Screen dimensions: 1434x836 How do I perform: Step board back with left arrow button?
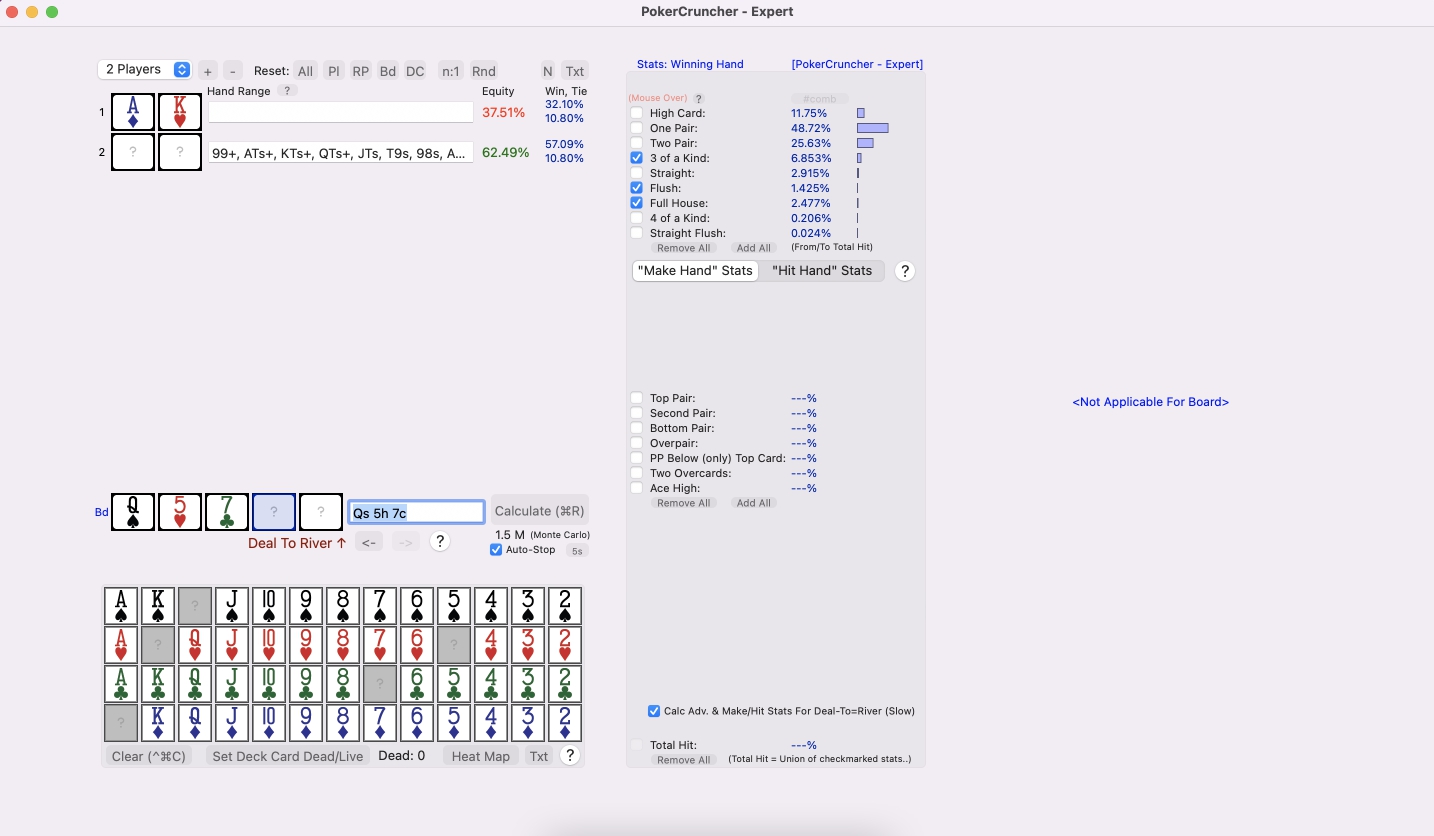click(369, 542)
